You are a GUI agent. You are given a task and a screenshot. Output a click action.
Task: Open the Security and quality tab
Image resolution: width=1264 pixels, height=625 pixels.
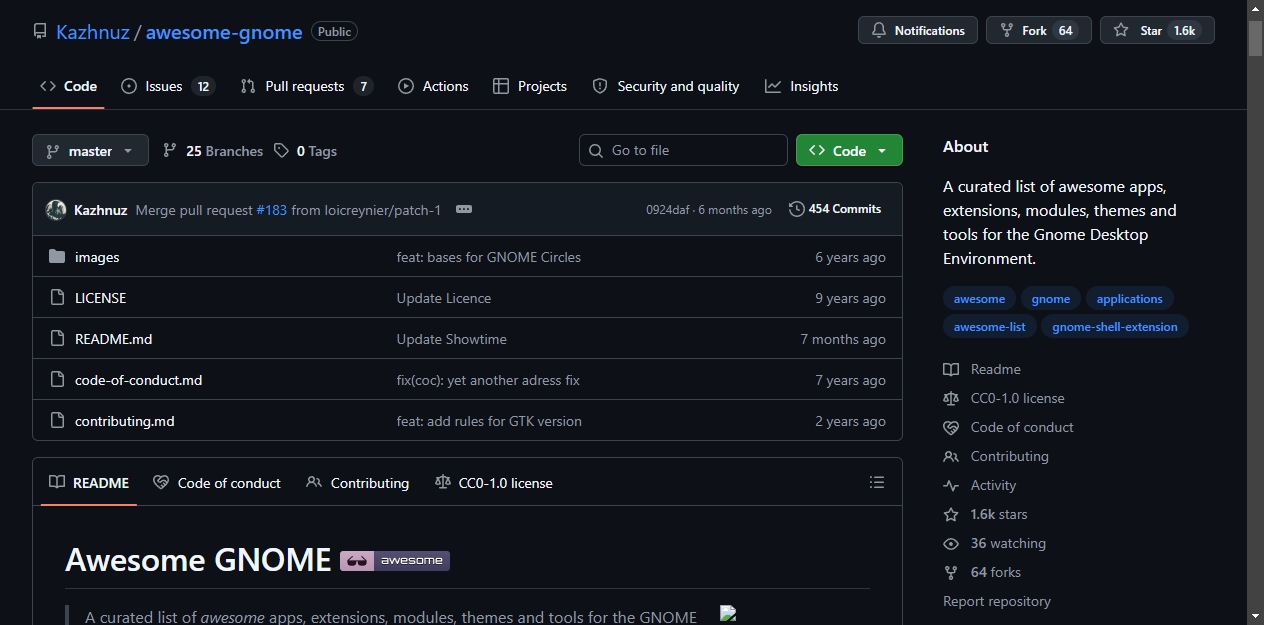tap(666, 86)
